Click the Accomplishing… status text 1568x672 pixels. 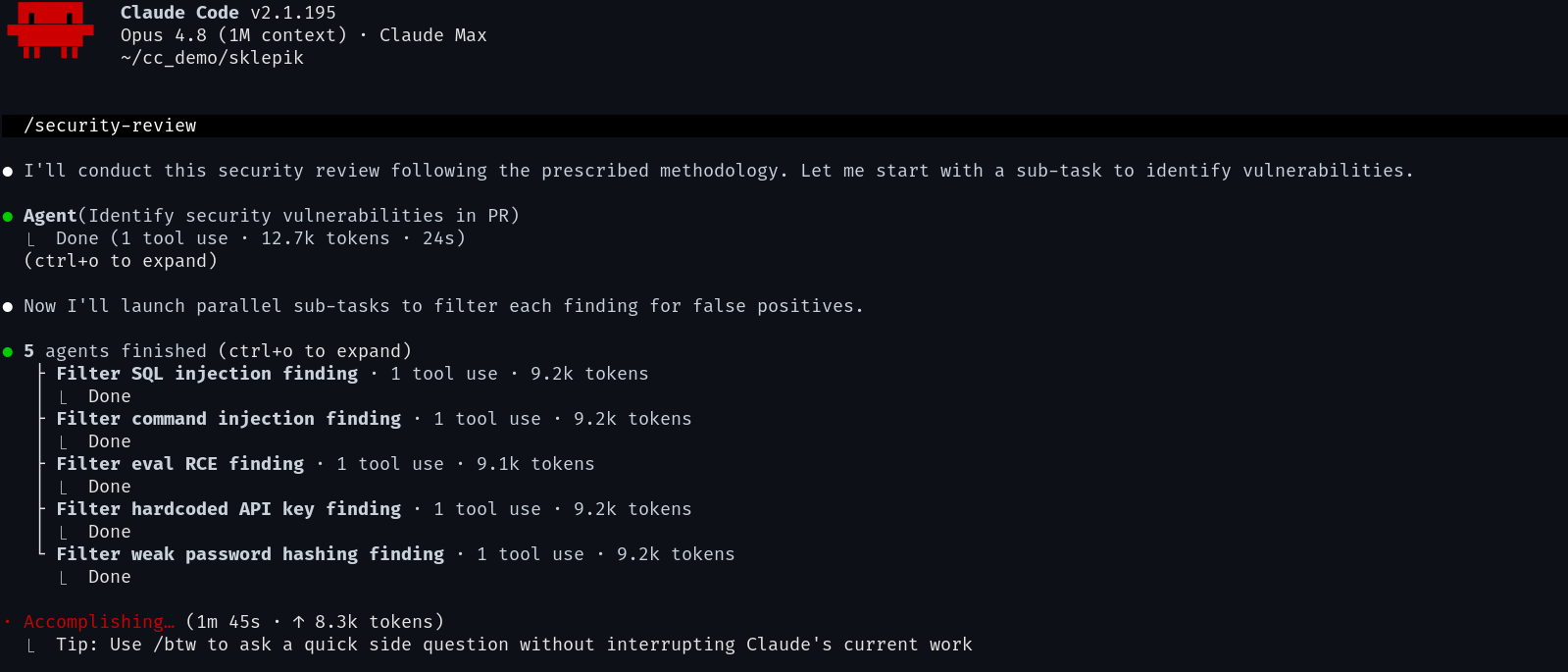(99, 622)
